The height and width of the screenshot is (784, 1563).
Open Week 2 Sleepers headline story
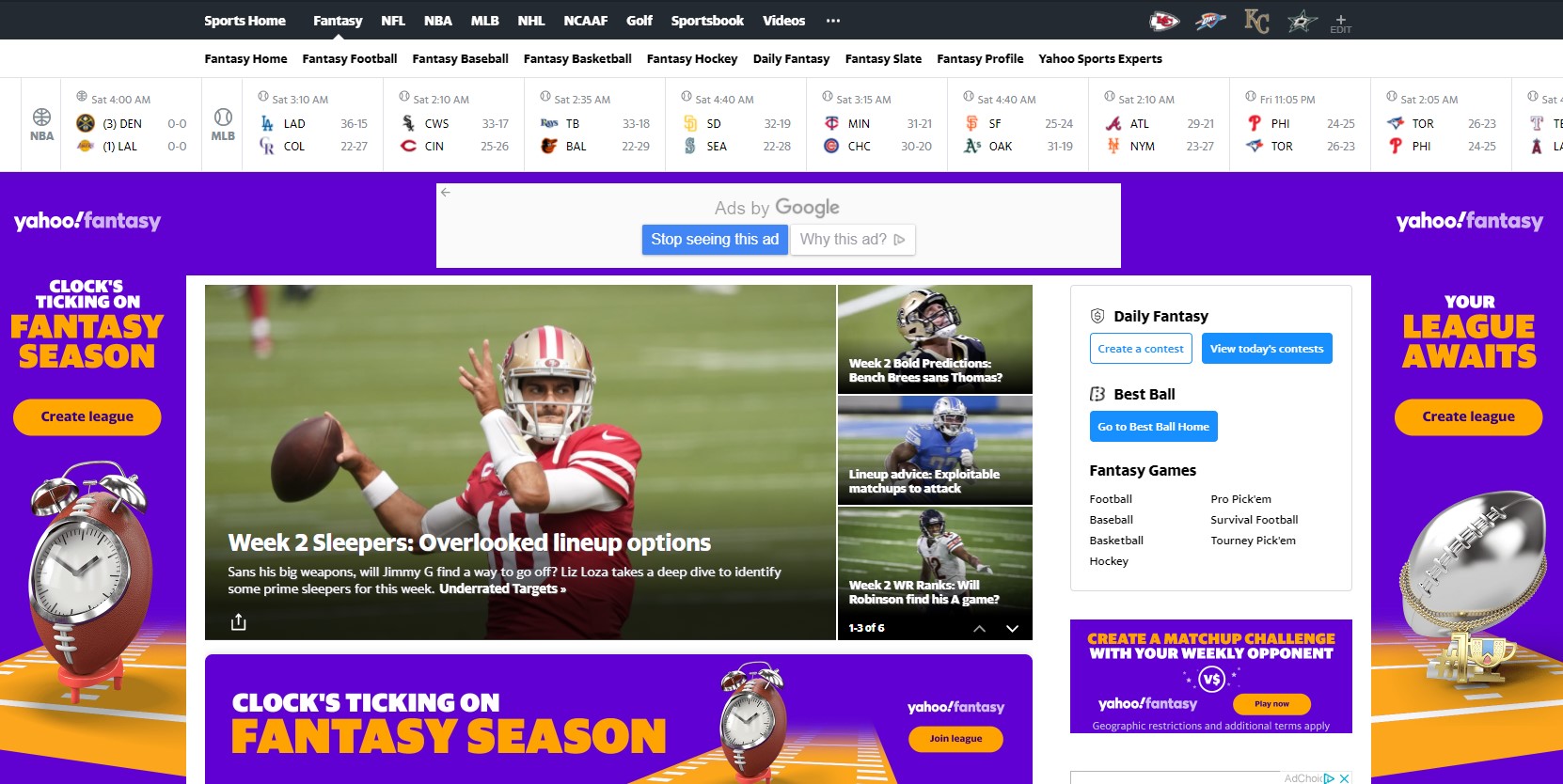(469, 542)
